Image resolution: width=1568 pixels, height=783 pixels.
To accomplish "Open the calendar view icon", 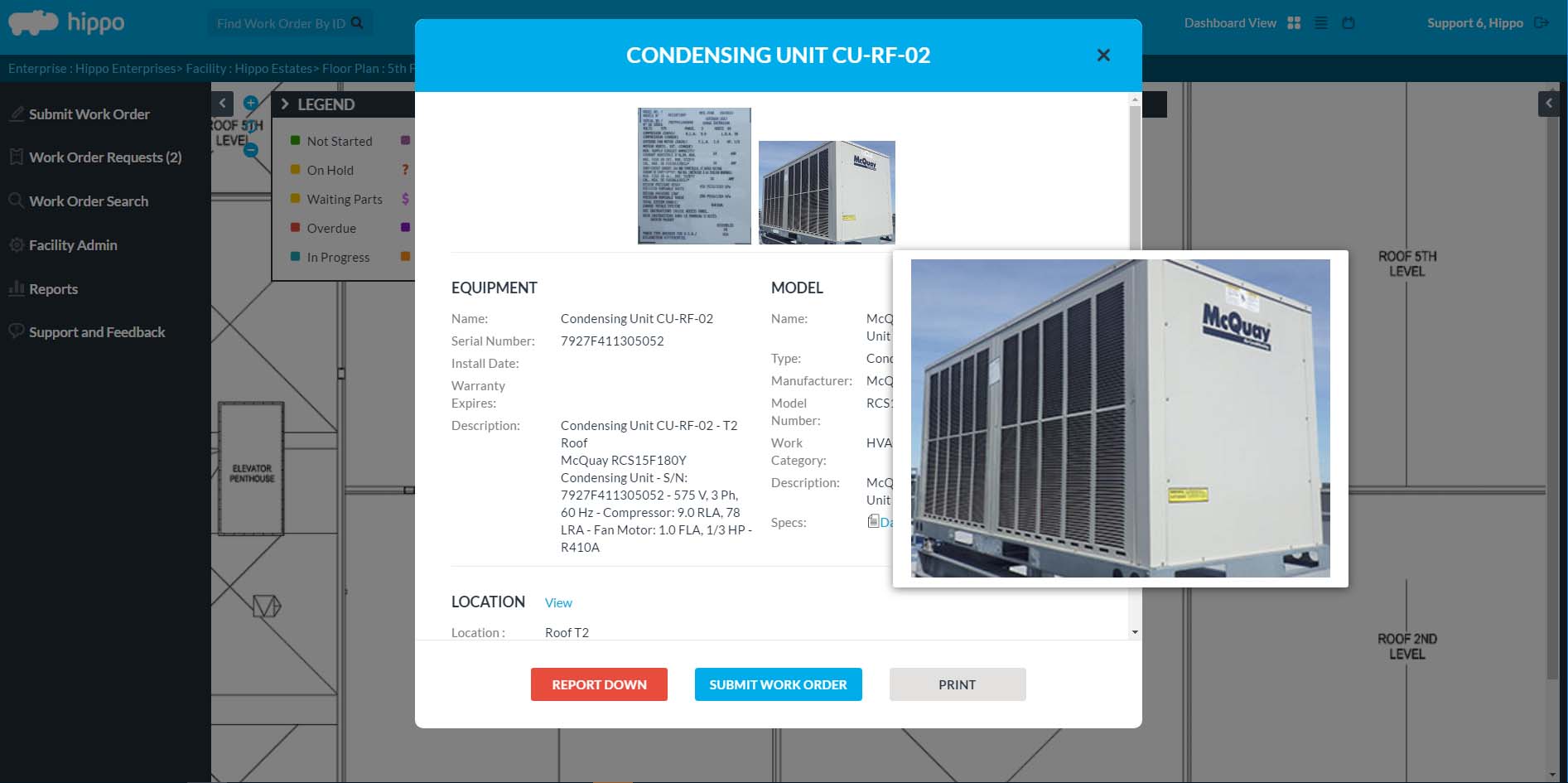I will (1348, 23).
